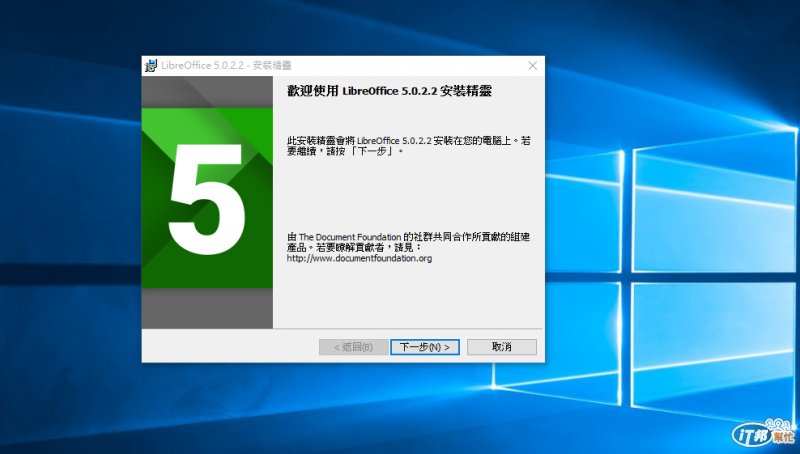Click the 下一步(N) > button
This screenshot has height=454, width=800.
(x=424, y=347)
